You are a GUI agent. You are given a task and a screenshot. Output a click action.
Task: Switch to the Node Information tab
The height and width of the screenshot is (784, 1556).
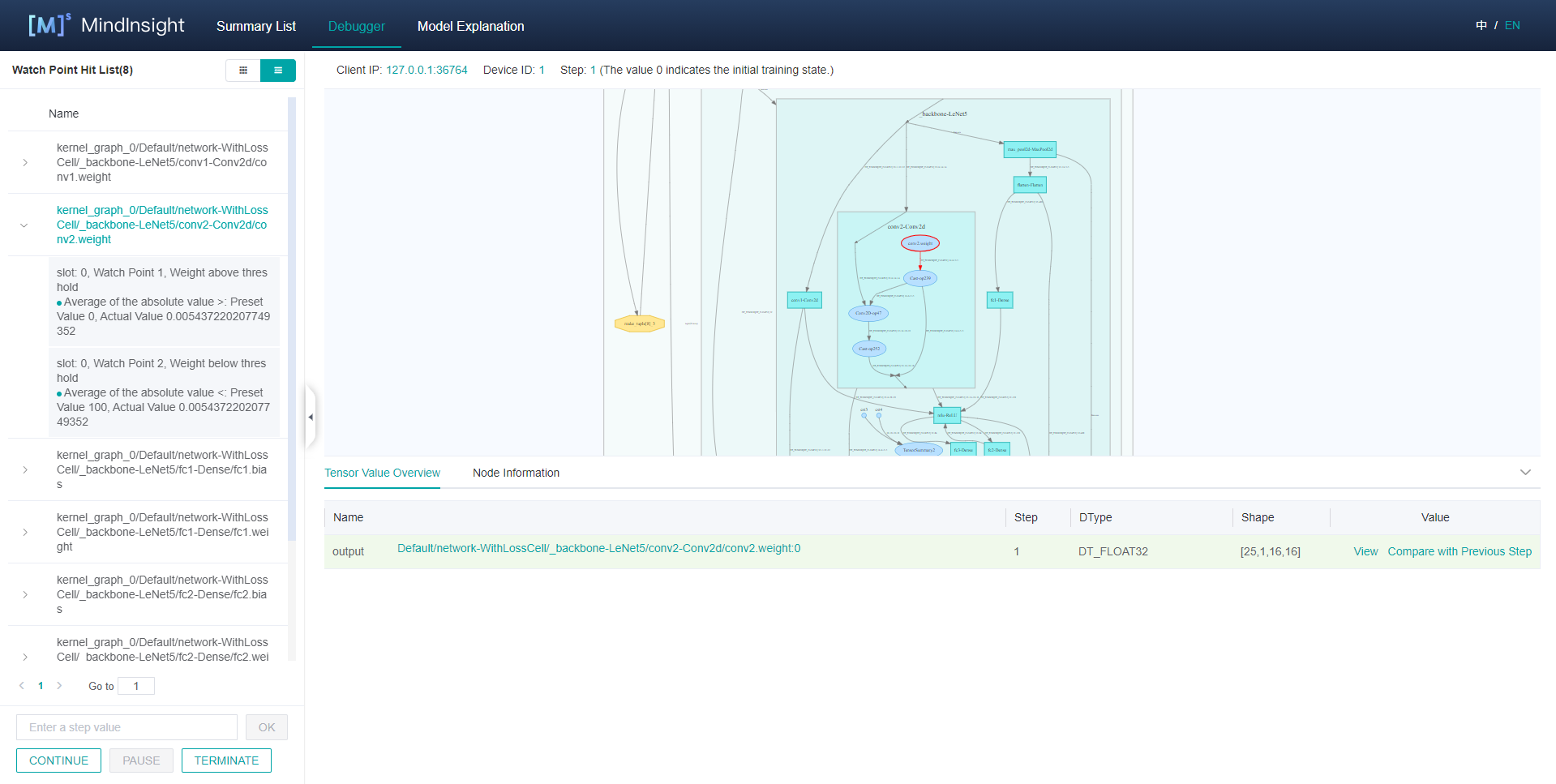pyautogui.click(x=516, y=473)
